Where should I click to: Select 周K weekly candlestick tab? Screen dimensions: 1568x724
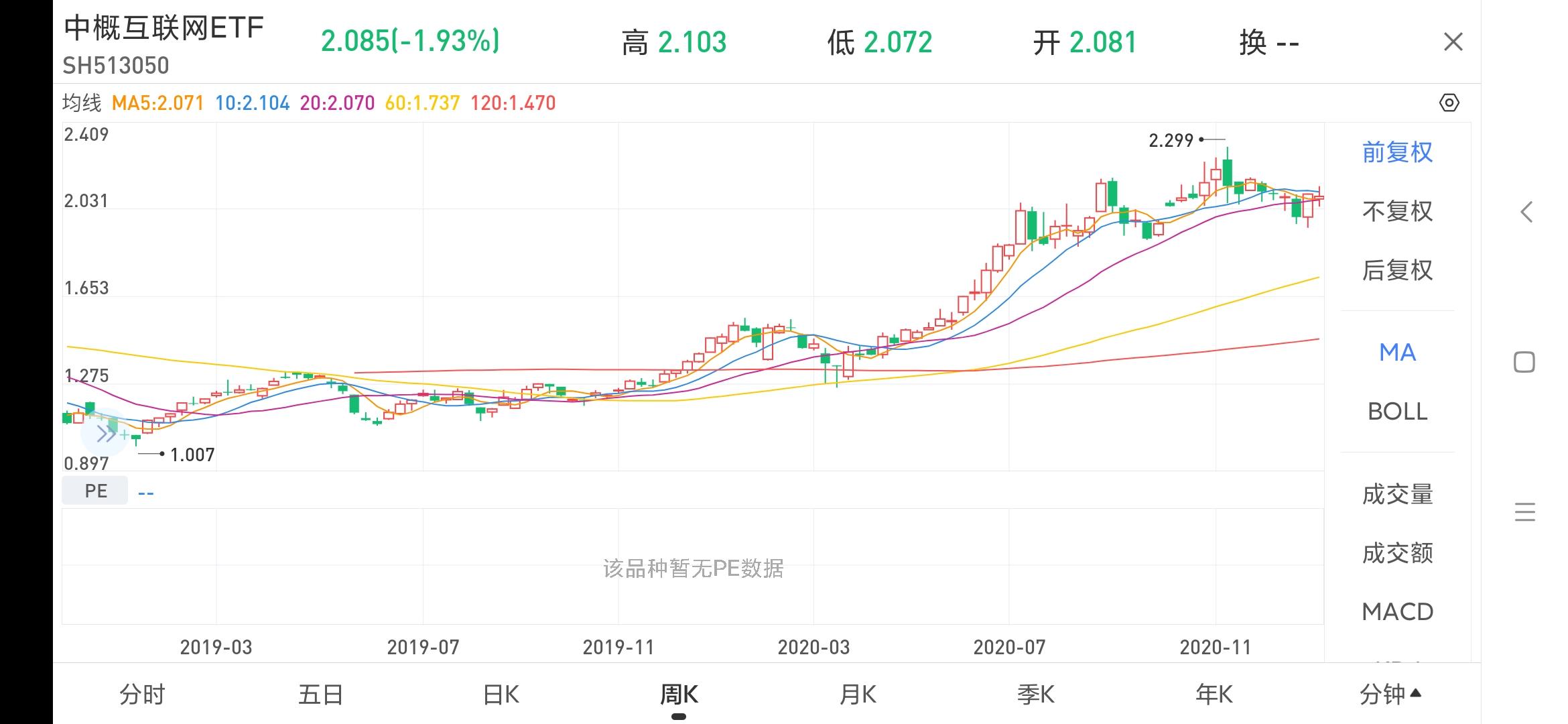pos(679,695)
